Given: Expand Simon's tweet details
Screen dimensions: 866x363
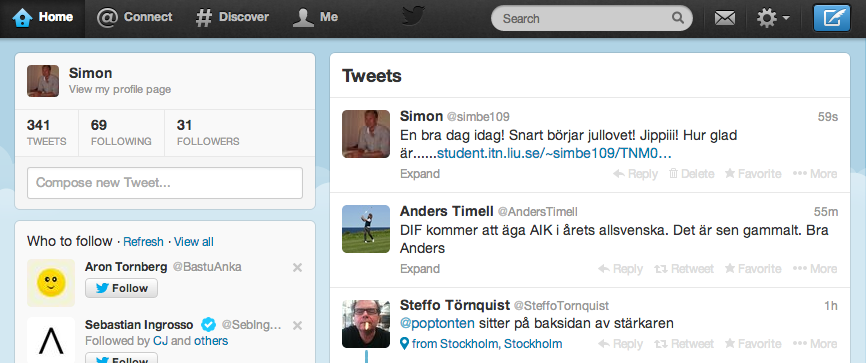Looking at the screenshot, I should [420, 174].
